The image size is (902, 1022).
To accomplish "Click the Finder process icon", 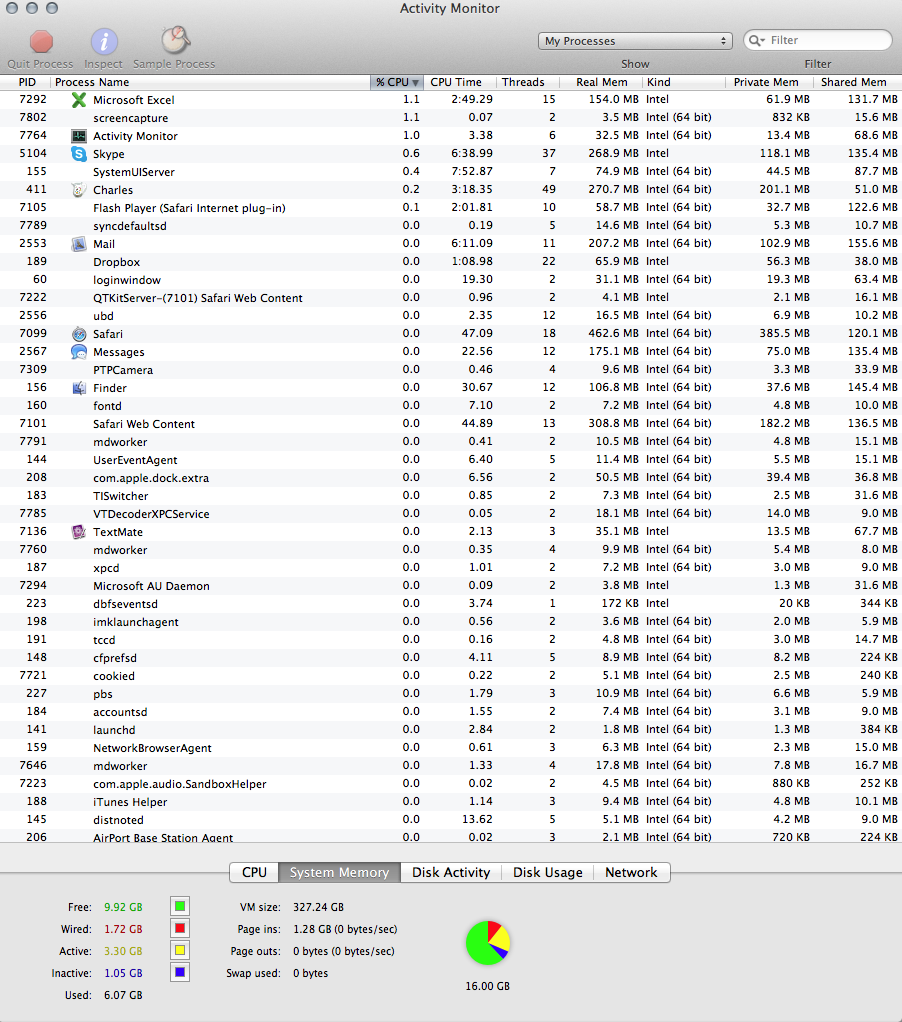I will coord(79,388).
